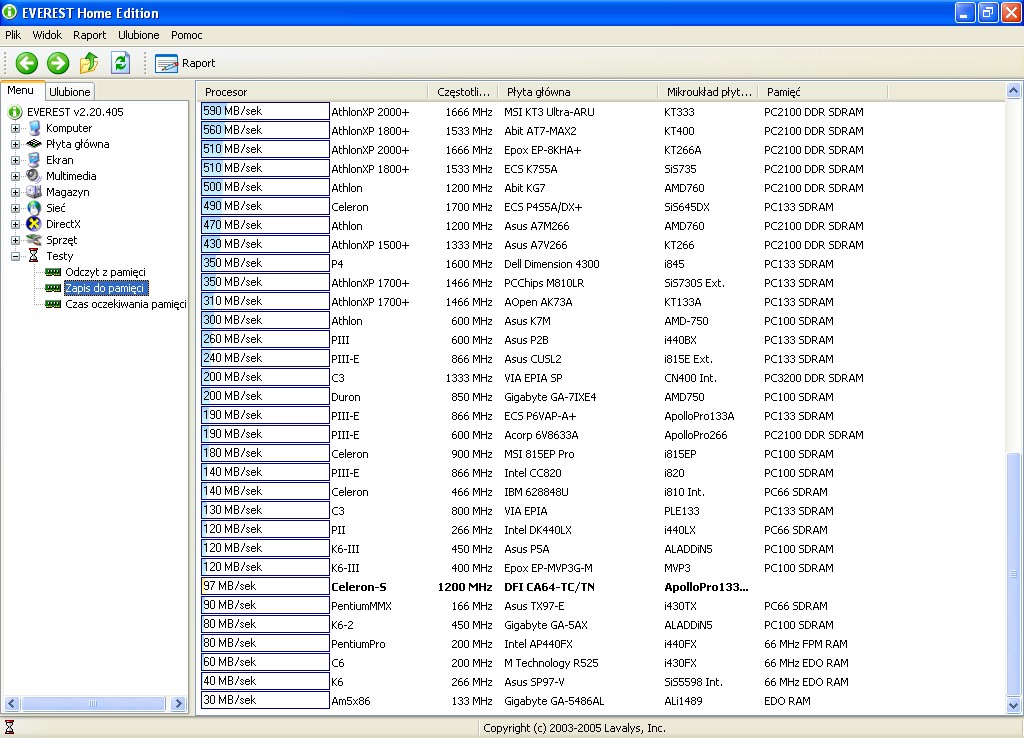Go back with the green left arrow
1024x738 pixels.
tap(27, 63)
